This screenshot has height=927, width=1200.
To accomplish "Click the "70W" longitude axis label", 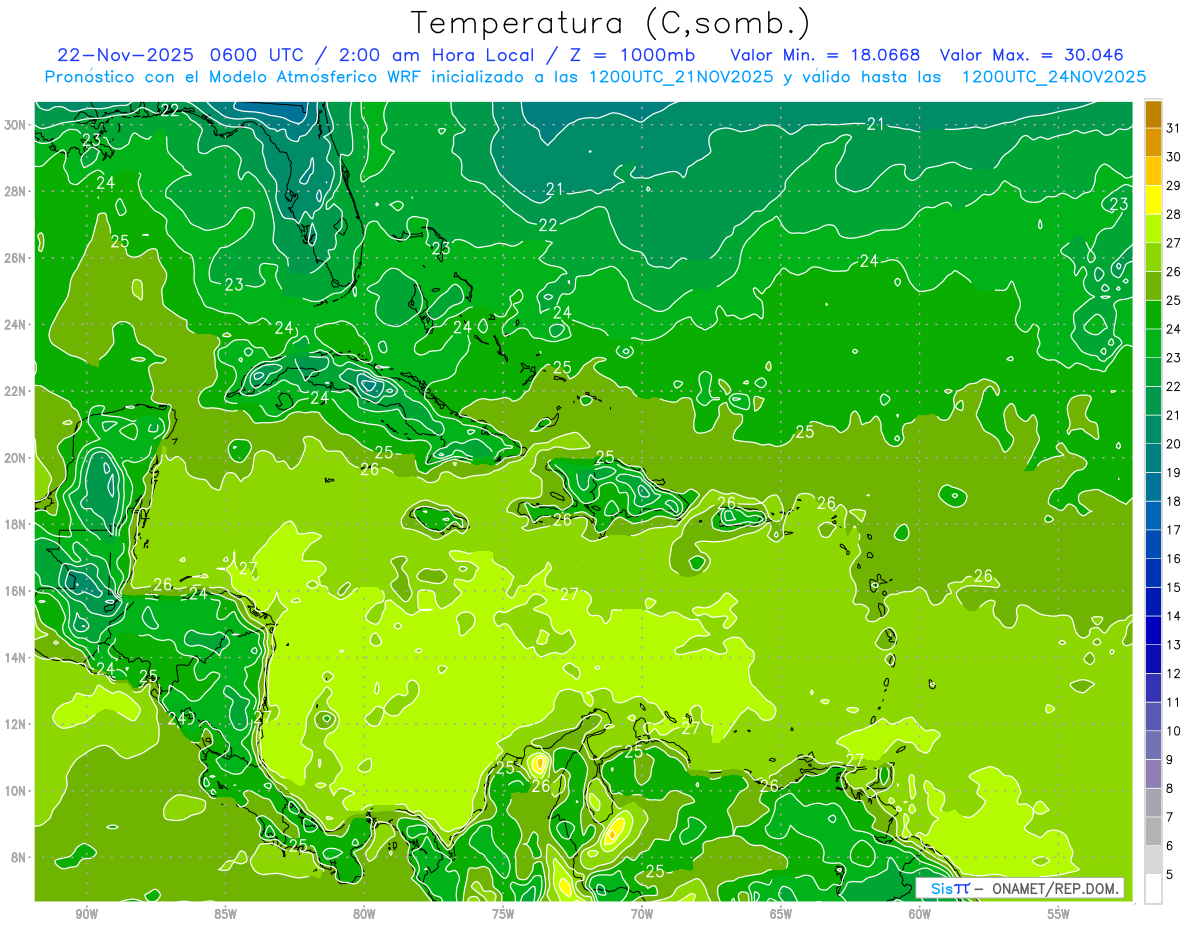I will tap(642, 914).
